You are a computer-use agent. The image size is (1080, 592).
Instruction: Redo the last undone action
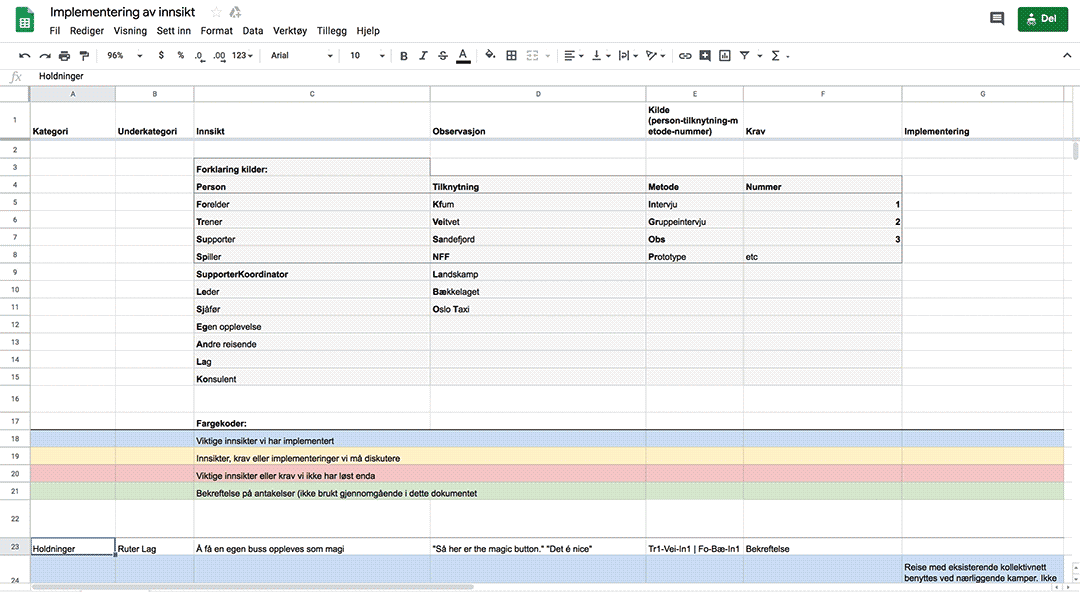coord(45,56)
